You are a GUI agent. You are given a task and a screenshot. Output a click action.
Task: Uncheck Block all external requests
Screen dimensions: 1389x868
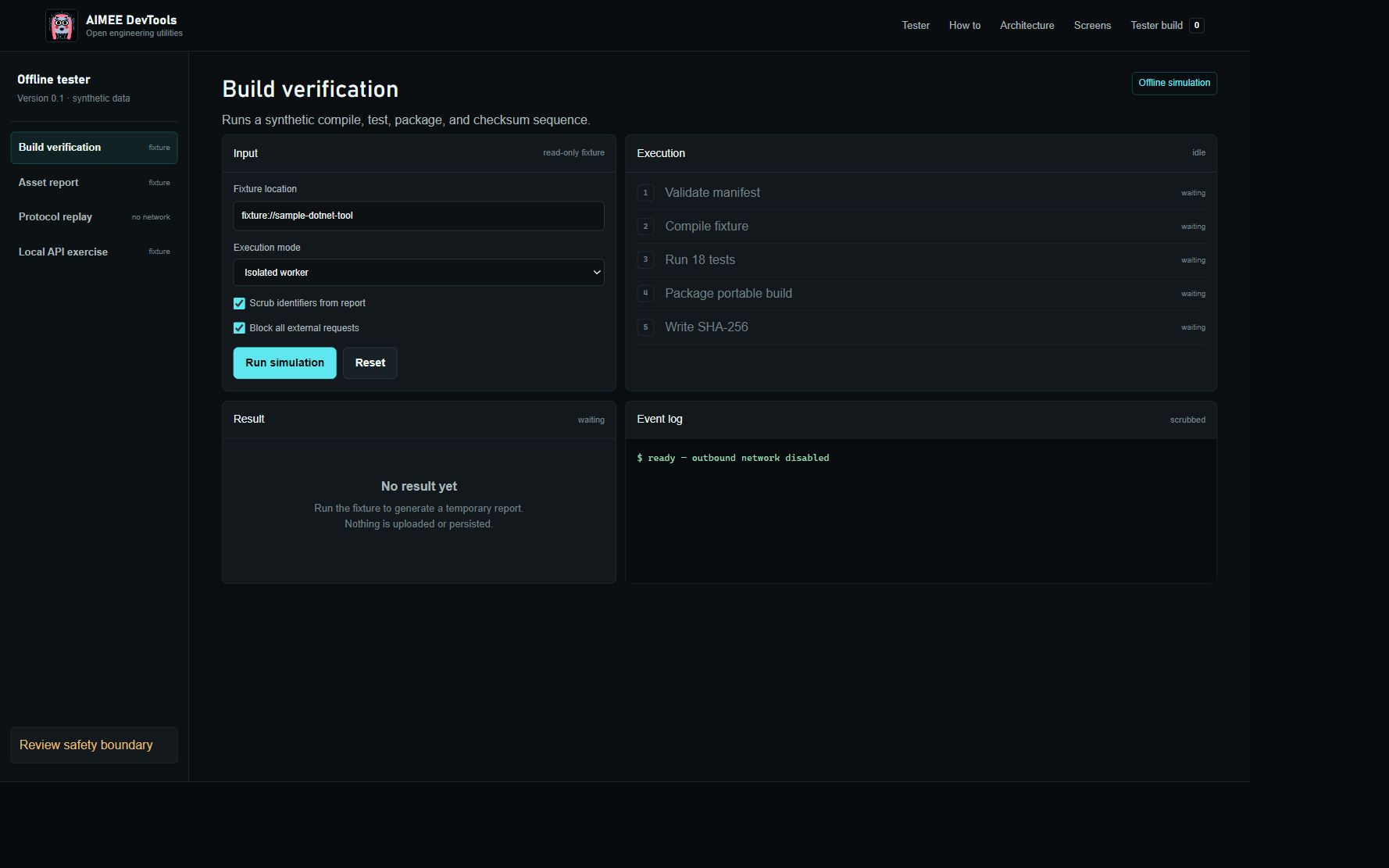click(239, 328)
